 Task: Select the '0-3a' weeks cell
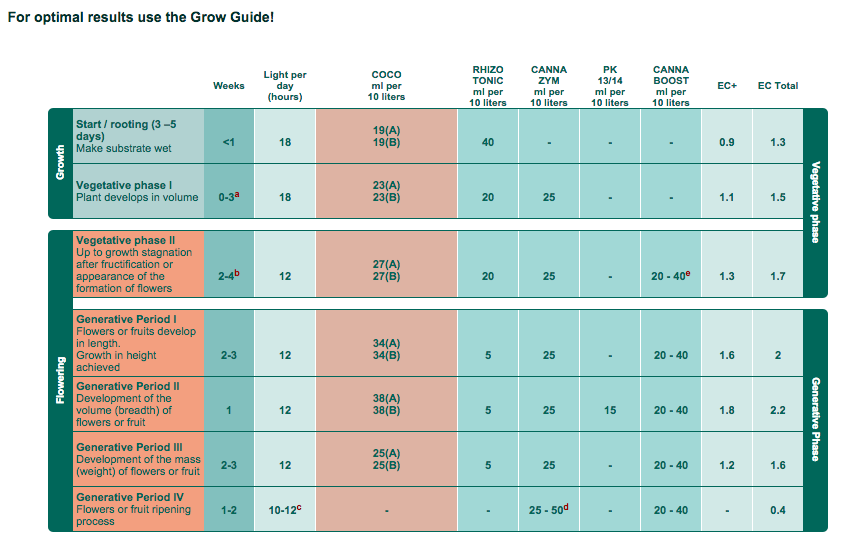229,191
